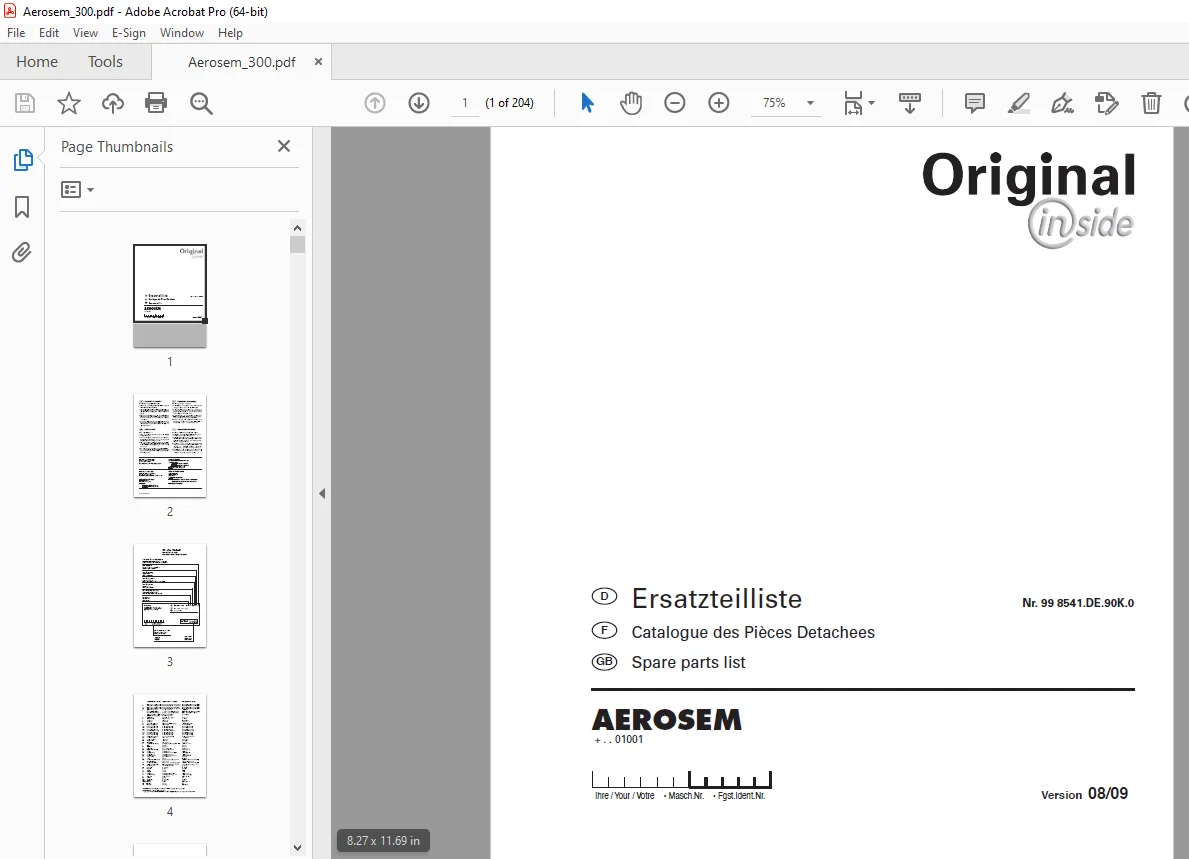Click the Nr. 99 8541.DE.90K.0 text

pyautogui.click(x=1078, y=603)
